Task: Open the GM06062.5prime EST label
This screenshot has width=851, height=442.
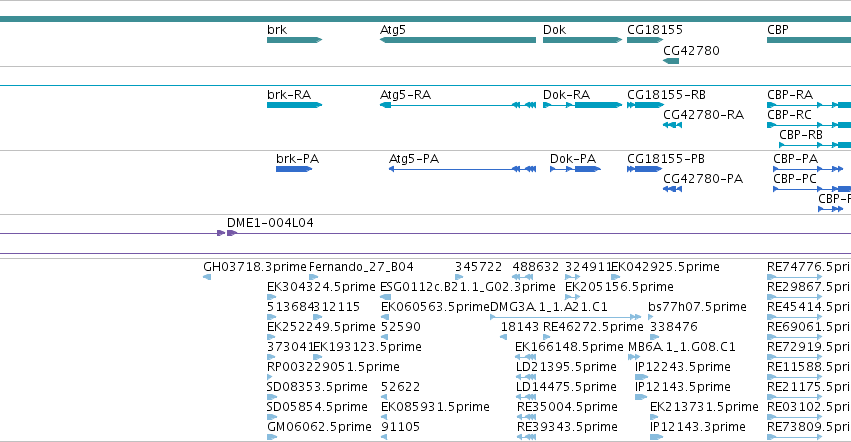Action: (x=319, y=427)
